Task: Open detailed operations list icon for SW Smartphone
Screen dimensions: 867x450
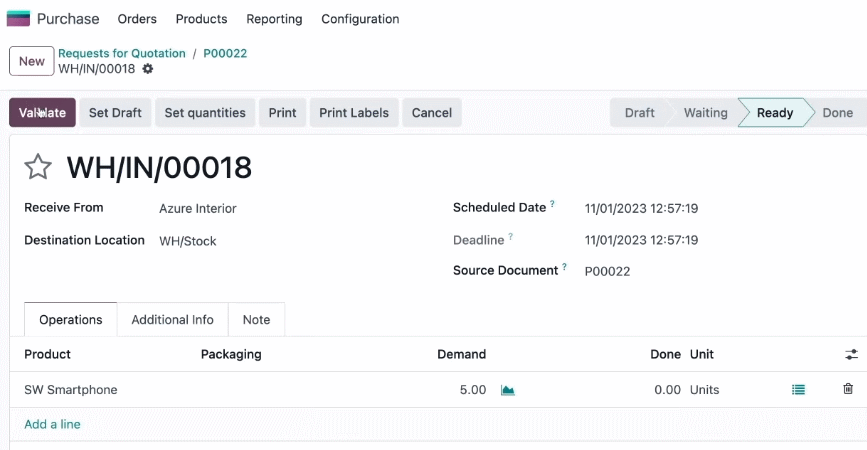Action: pos(798,390)
